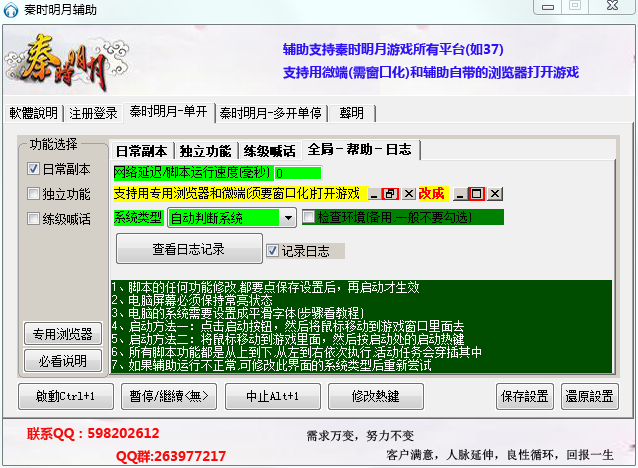Screen dimensions: 638x468
Task: Open the 系统类型 dropdown arrow
Action: [x=287, y=217]
